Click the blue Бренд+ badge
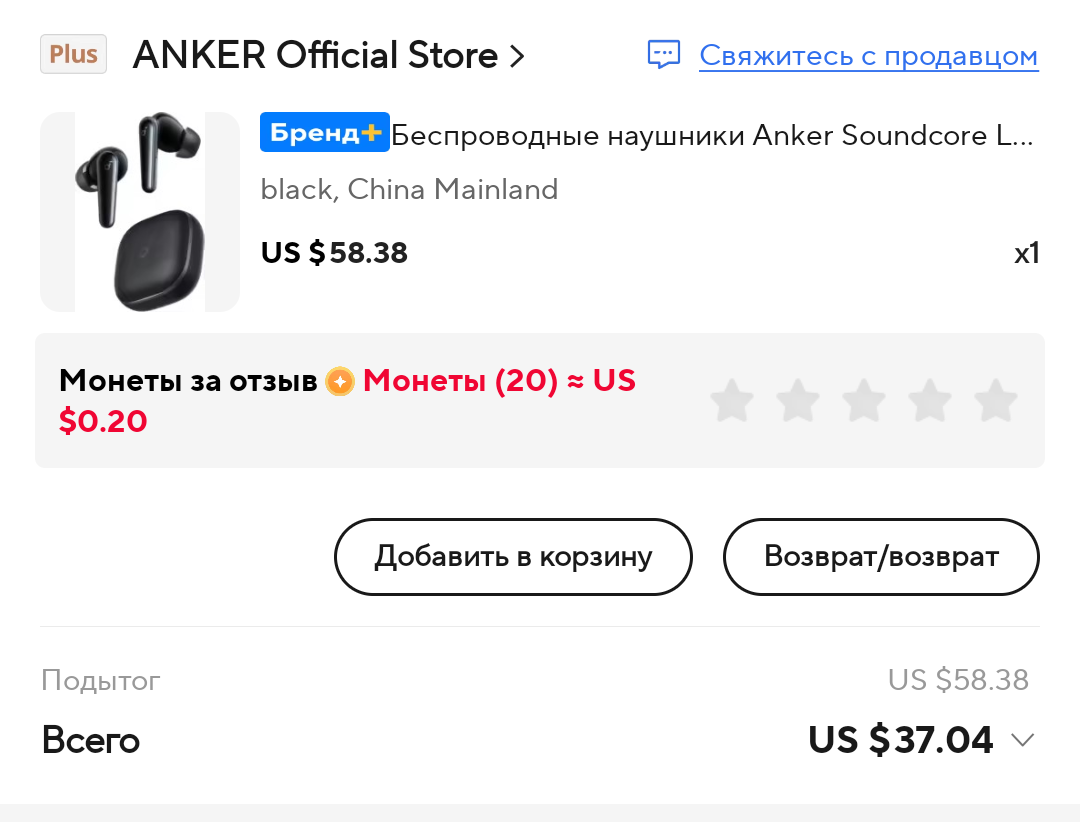This screenshot has width=1080, height=822. pos(324,134)
